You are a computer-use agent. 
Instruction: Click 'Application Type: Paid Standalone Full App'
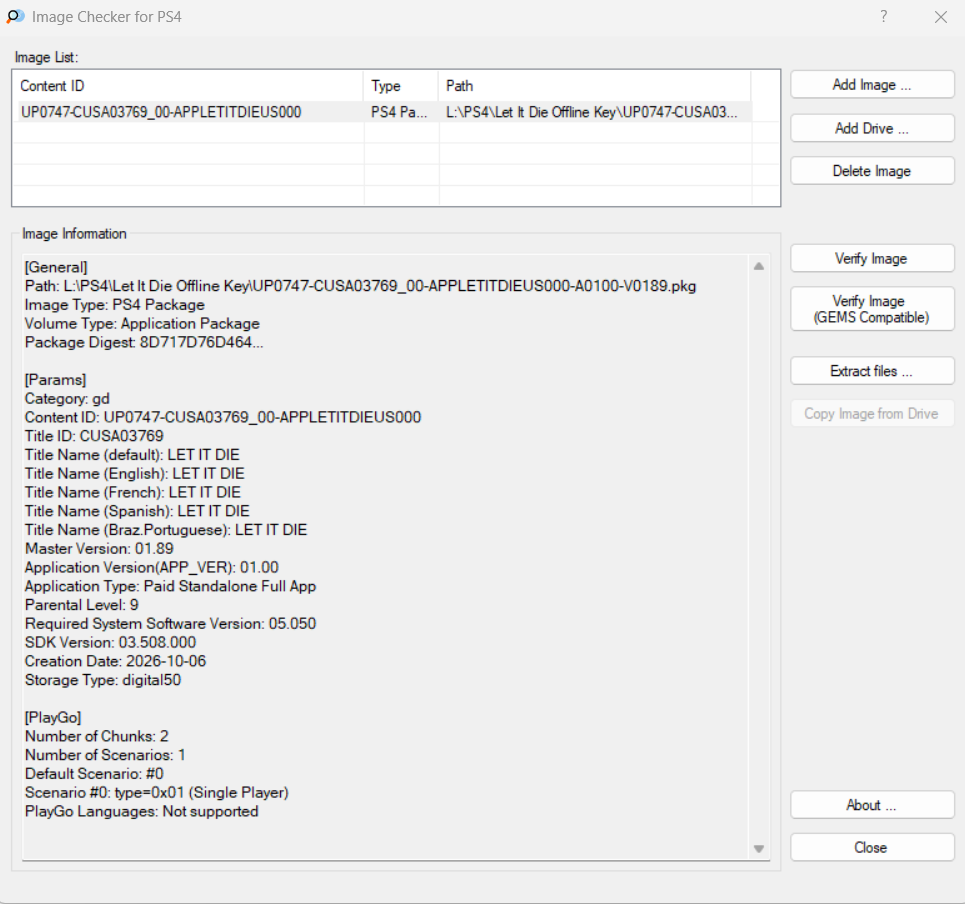170,586
